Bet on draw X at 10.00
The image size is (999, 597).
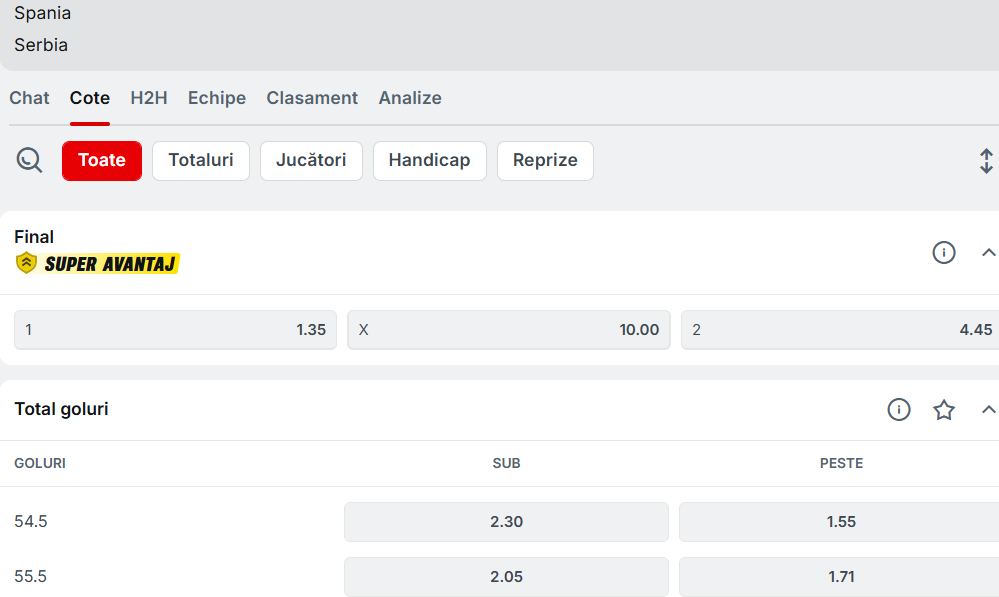509,330
